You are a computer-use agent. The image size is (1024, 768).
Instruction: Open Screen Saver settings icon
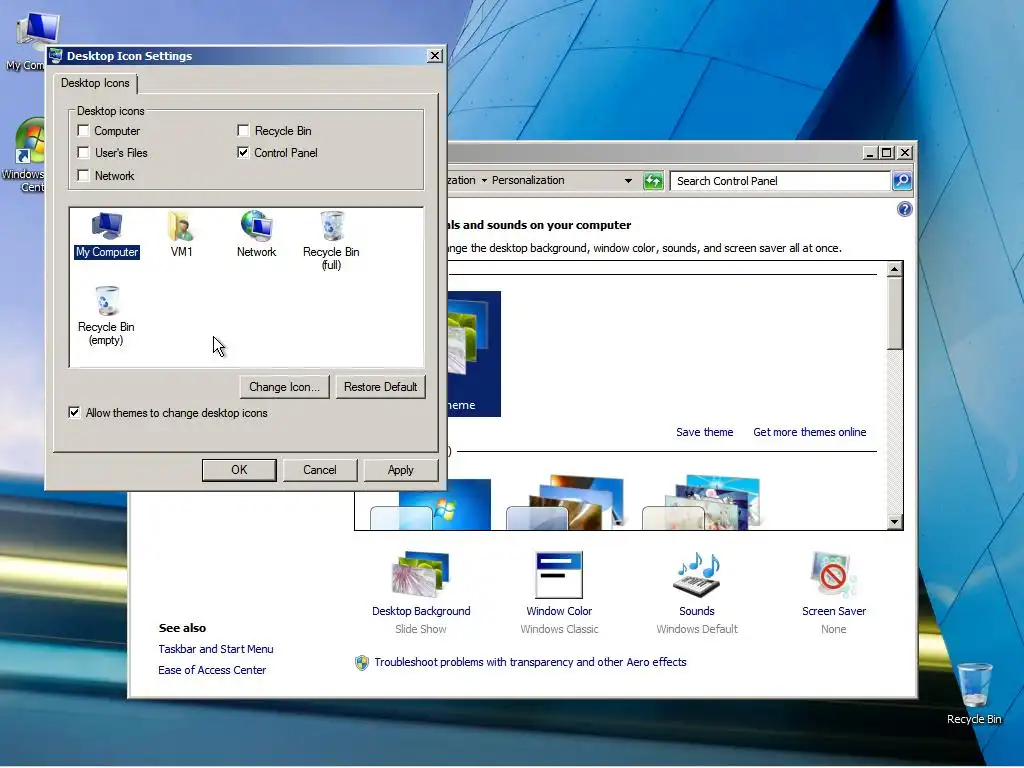[x=833, y=575]
